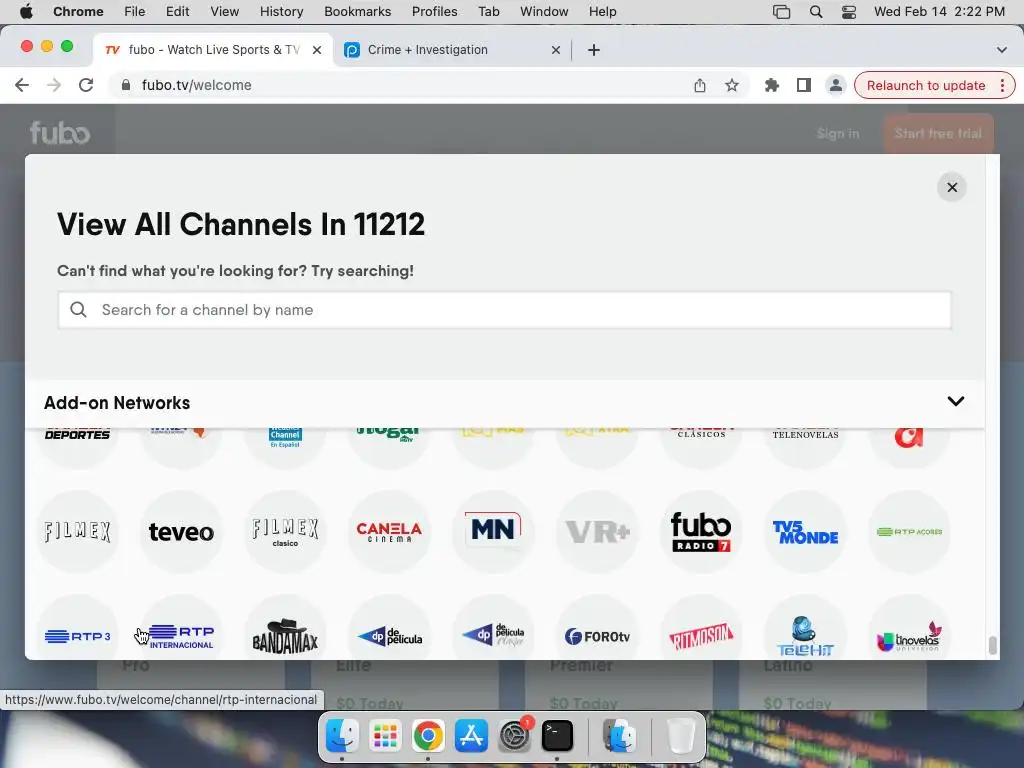Reload the fubo page
This screenshot has width=1024, height=768.
(x=86, y=85)
